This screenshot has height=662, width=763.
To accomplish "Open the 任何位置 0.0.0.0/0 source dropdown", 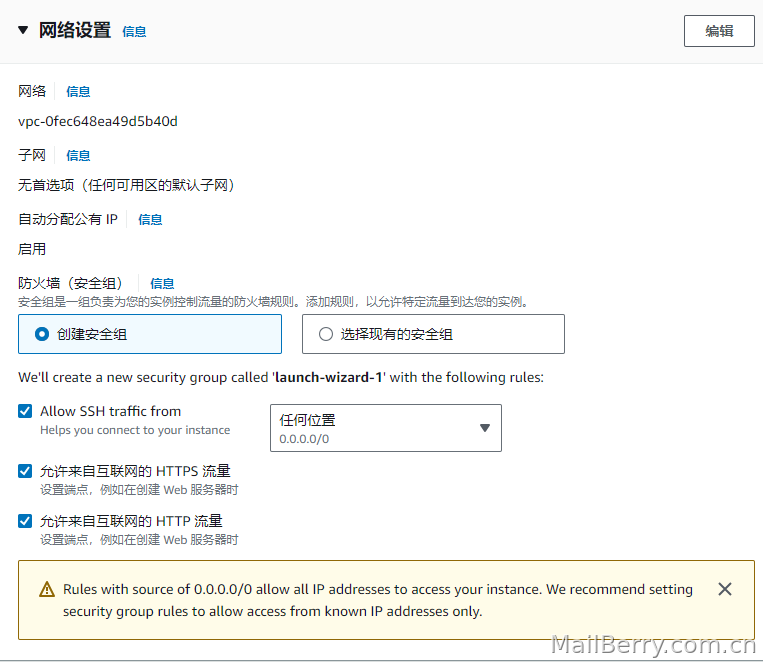I will click(386, 428).
